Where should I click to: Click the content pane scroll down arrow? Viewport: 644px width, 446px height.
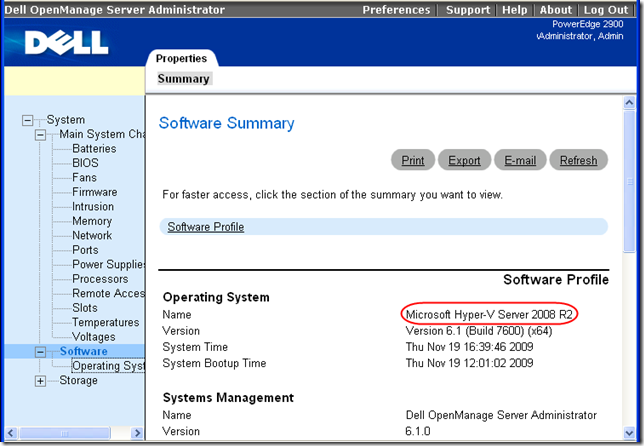coord(629,433)
